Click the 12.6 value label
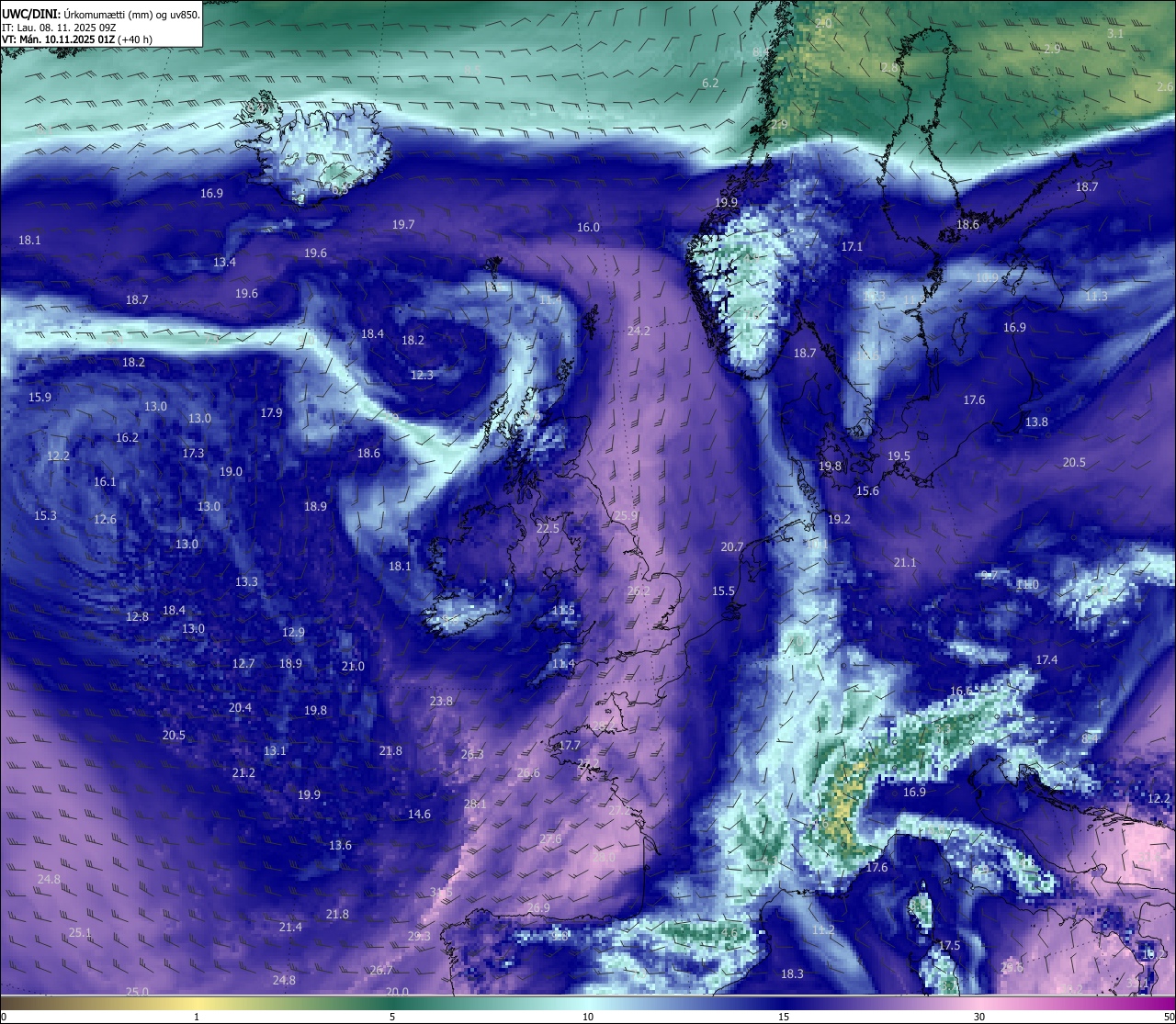This screenshot has height=1024, width=1176. 105,519
